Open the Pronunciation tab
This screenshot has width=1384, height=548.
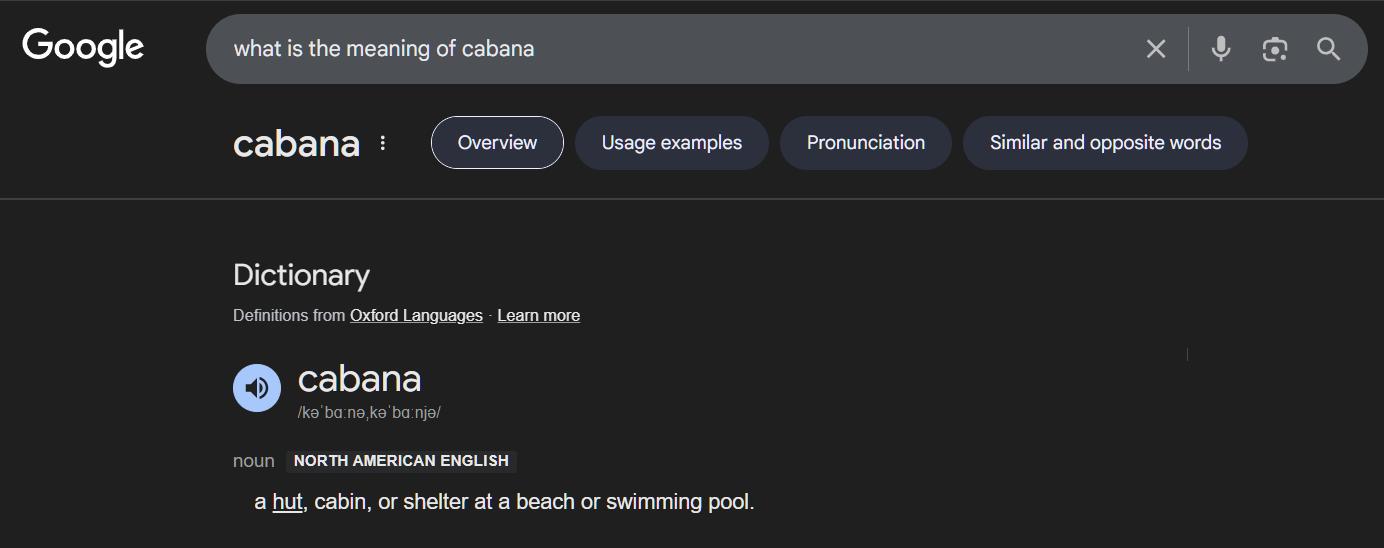tap(865, 143)
